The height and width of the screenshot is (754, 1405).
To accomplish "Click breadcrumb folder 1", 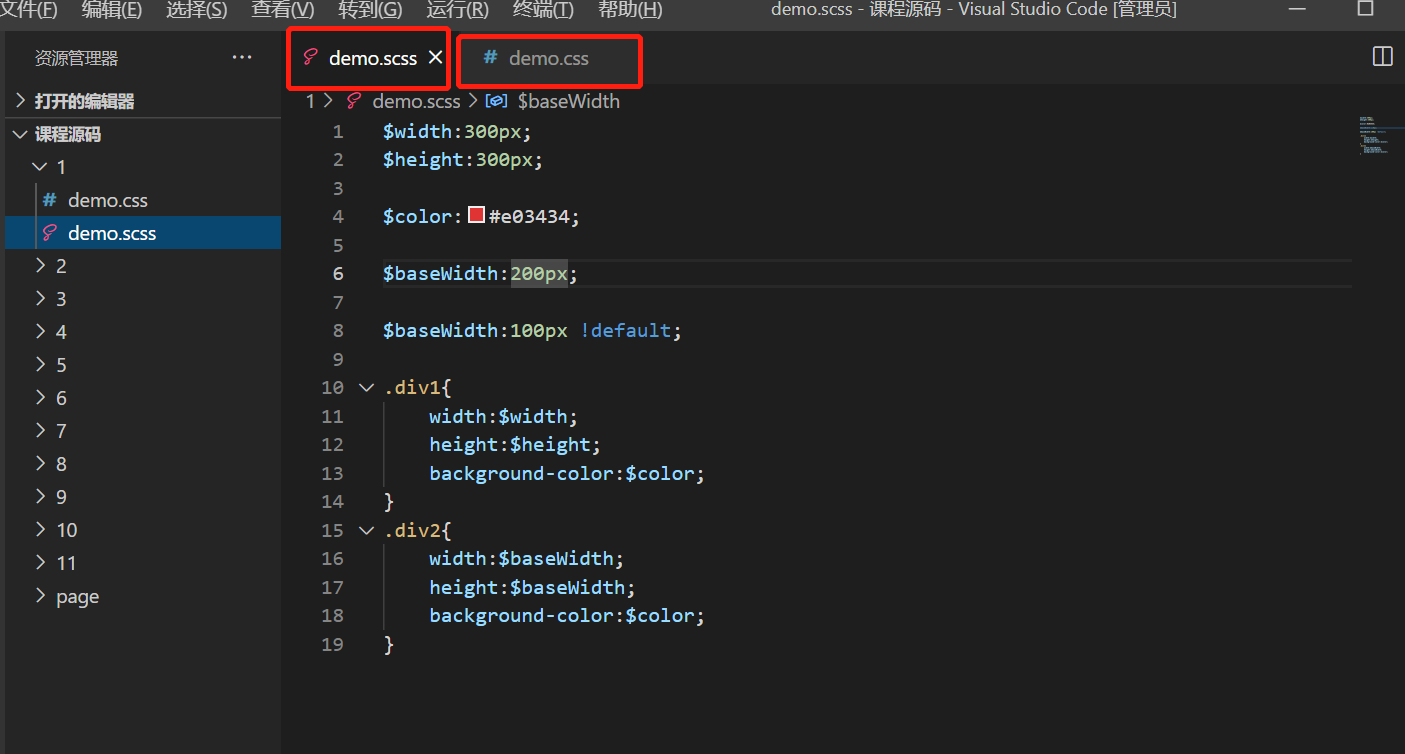I will [311, 101].
